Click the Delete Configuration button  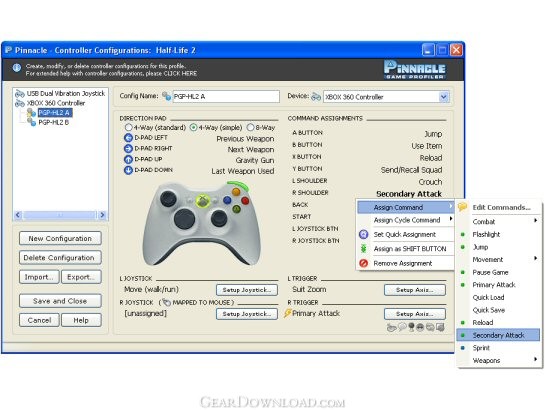[x=60, y=258]
